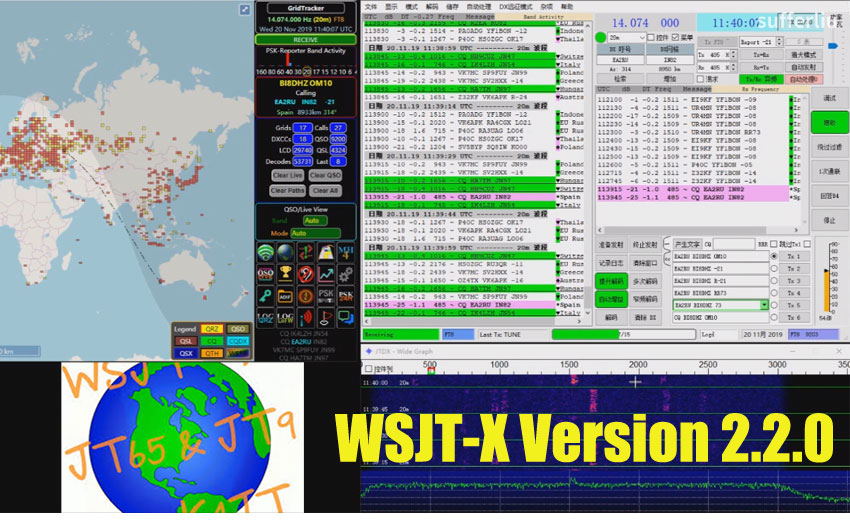Screen dimensions: 850x525
Task: Toggle the 控件 checkbox in WSJT-X
Action: [651, 37]
